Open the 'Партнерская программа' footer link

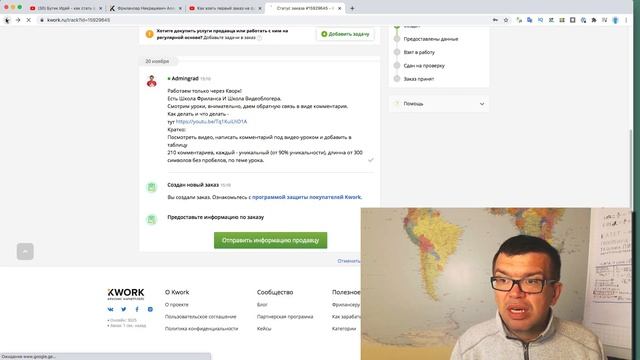285,317
